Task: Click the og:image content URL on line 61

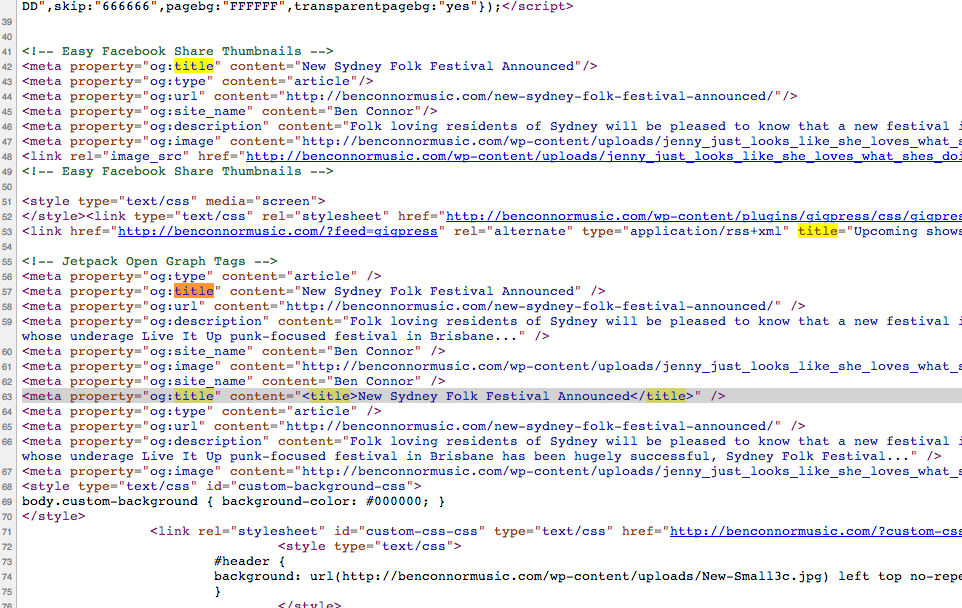Action: 632,367
